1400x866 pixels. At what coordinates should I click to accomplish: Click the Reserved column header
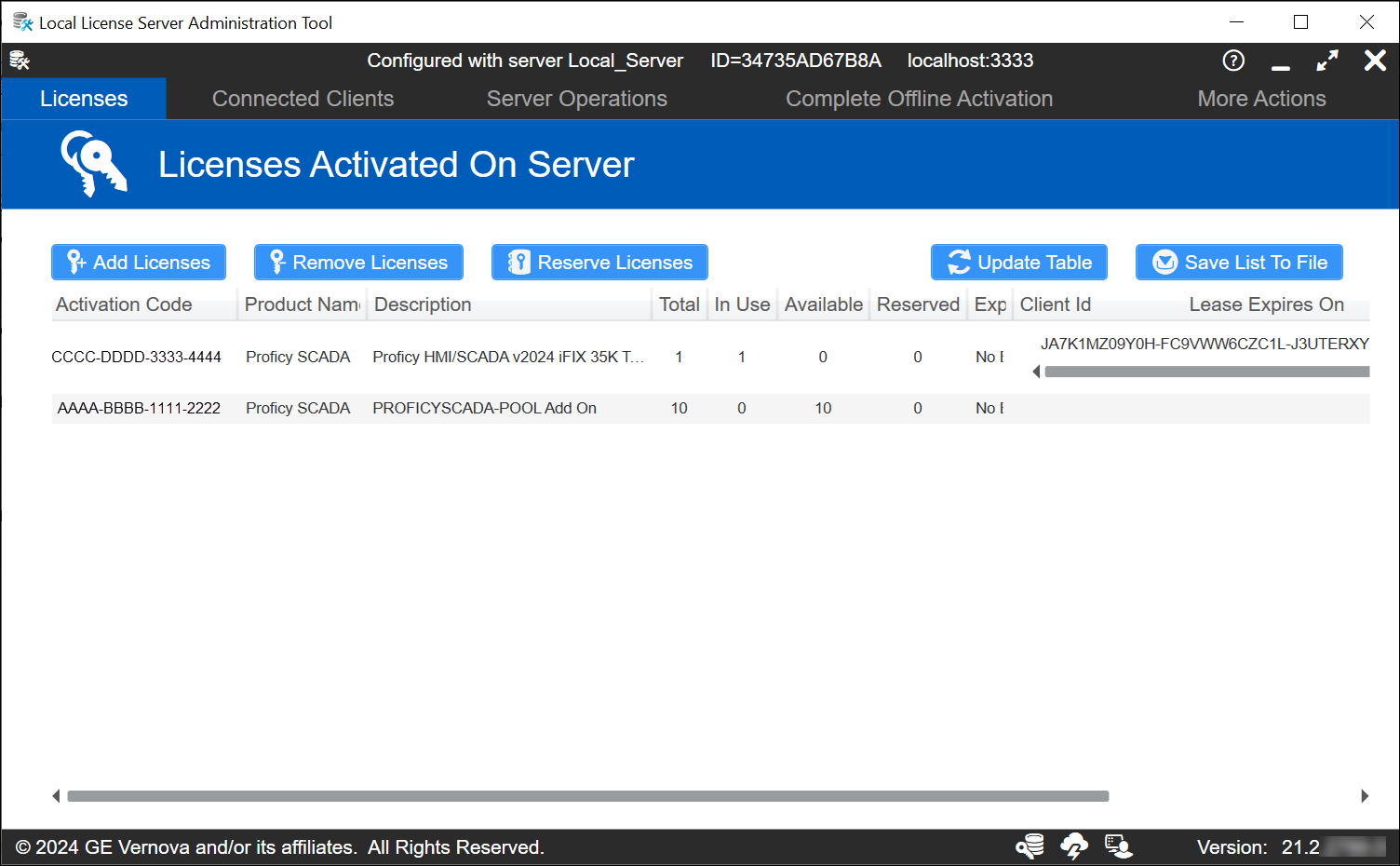coord(918,304)
